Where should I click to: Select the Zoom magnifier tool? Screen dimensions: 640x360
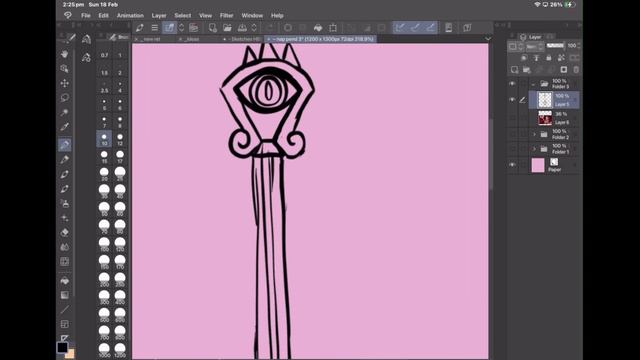(64, 69)
